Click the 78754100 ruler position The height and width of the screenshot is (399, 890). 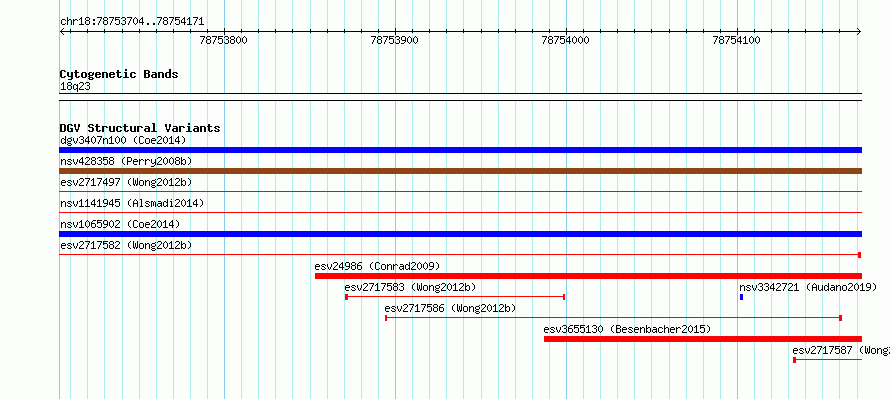coord(737,40)
